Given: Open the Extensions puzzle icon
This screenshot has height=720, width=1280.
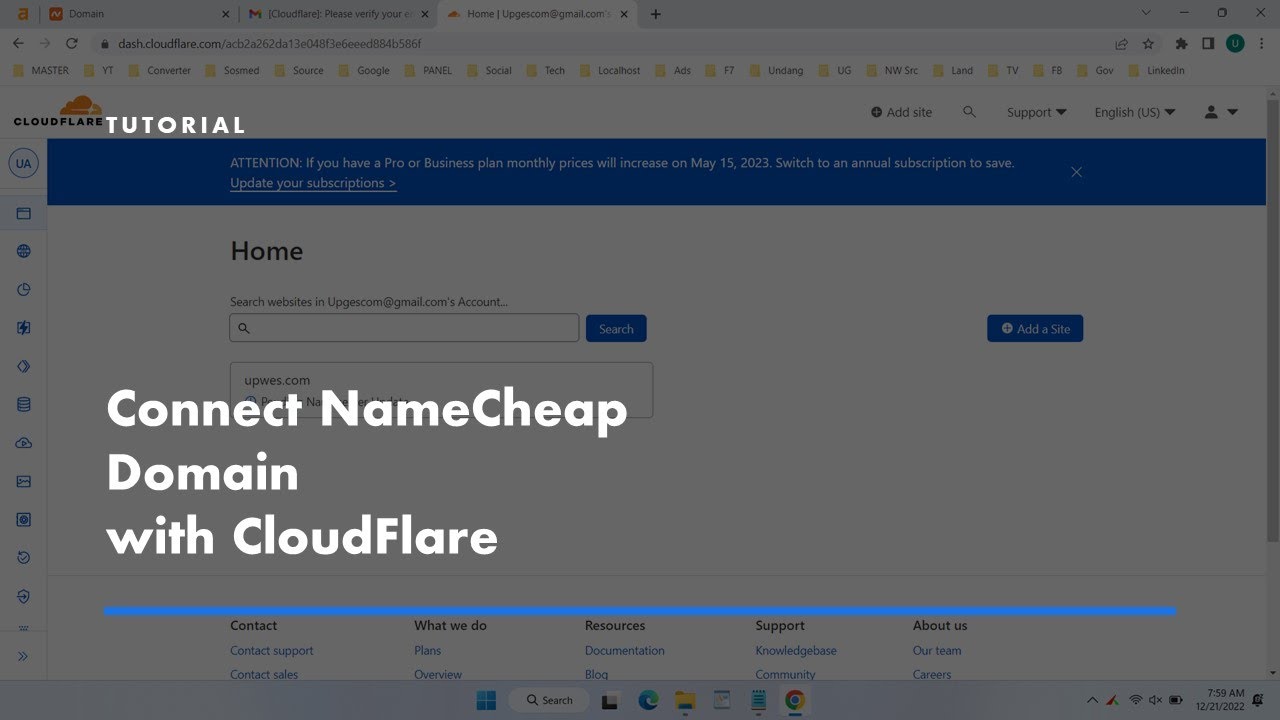Looking at the screenshot, I should (x=1181, y=44).
